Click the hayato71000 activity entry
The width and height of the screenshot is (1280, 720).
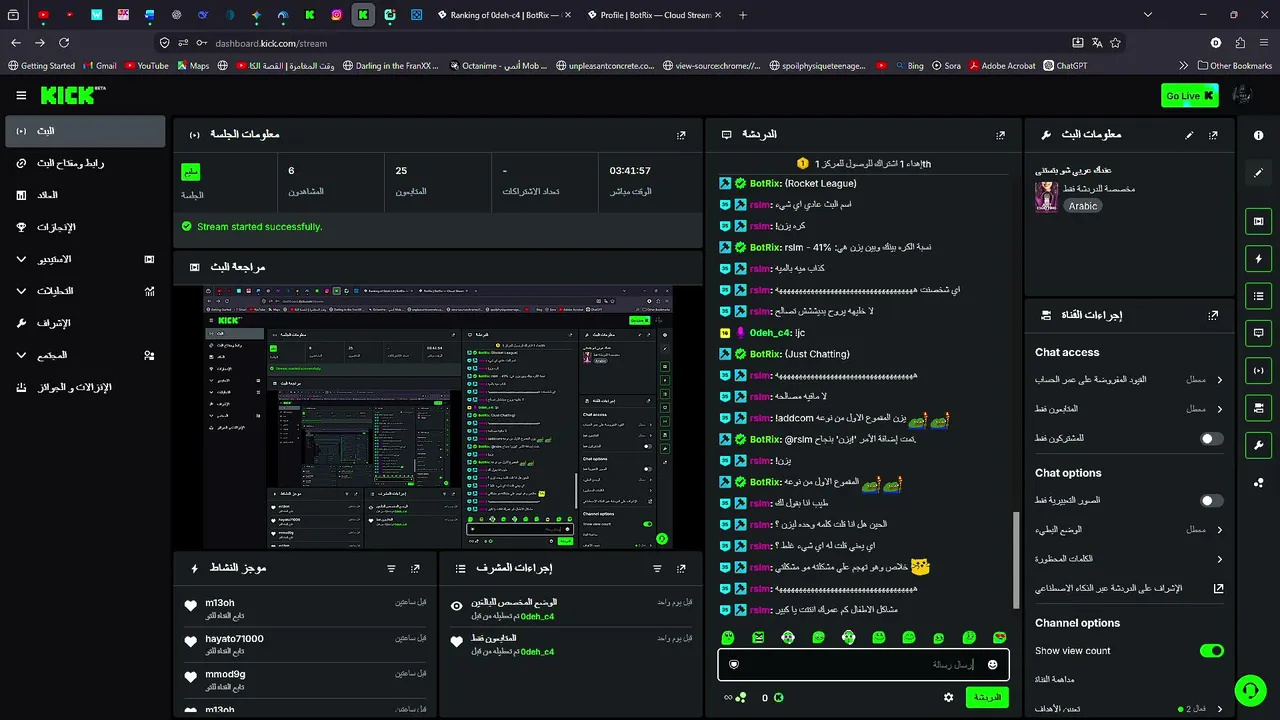coord(305,644)
